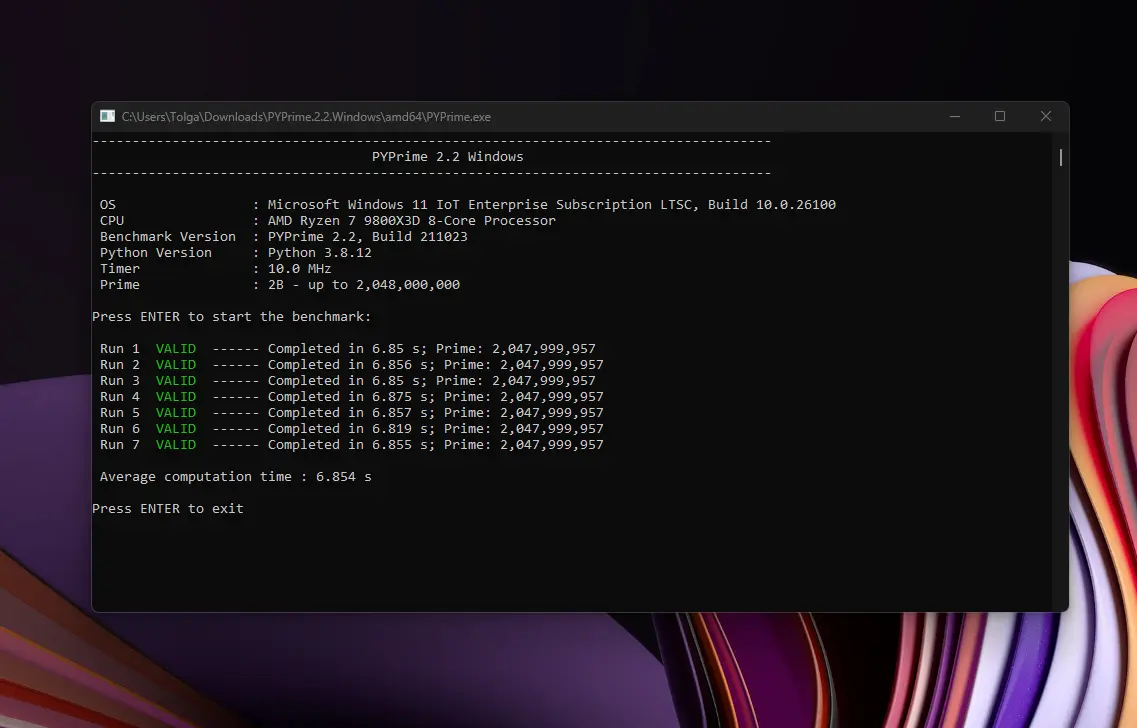Click the Run 6 result of 6.819 s
The image size is (1137, 728).
[x=352, y=429]
